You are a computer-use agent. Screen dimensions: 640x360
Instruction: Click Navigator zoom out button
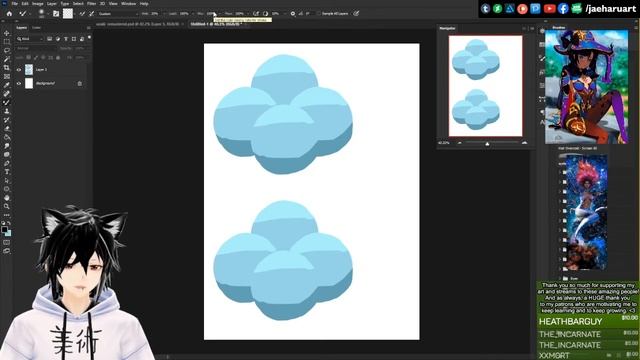point(460,143)
